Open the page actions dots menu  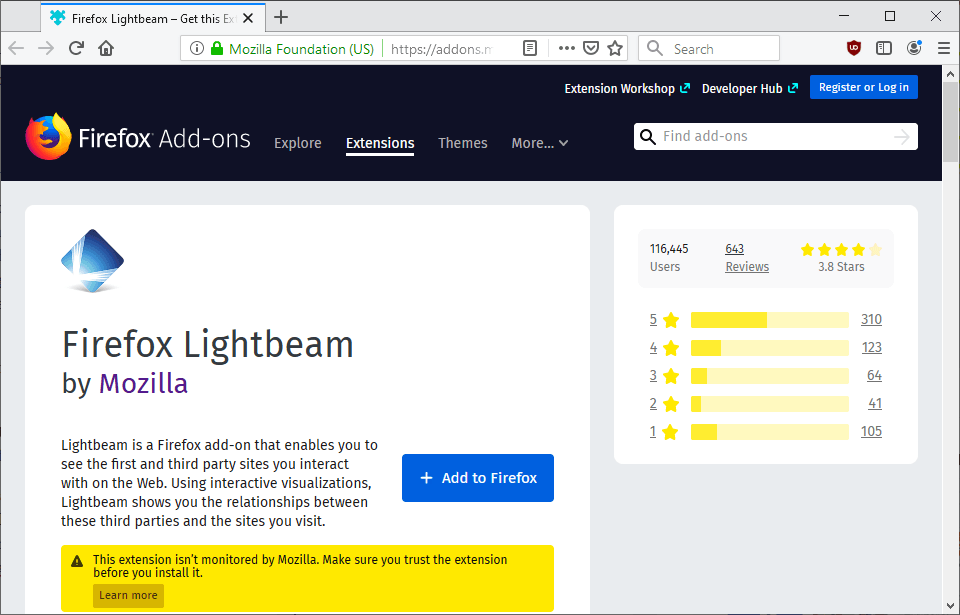click(x=566, y=47)
